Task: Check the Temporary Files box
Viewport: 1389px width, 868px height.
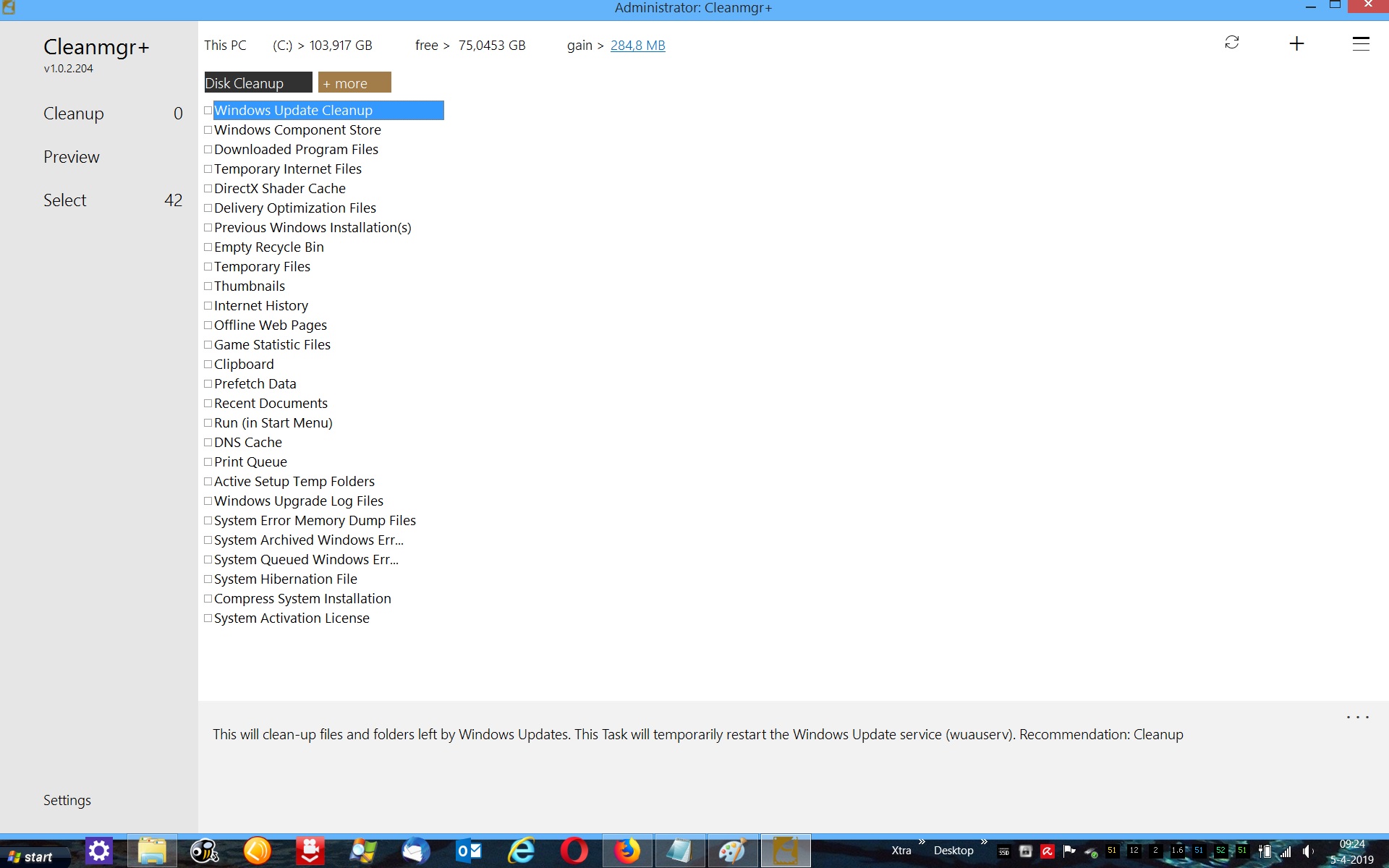Action: [x=208, y=267]
